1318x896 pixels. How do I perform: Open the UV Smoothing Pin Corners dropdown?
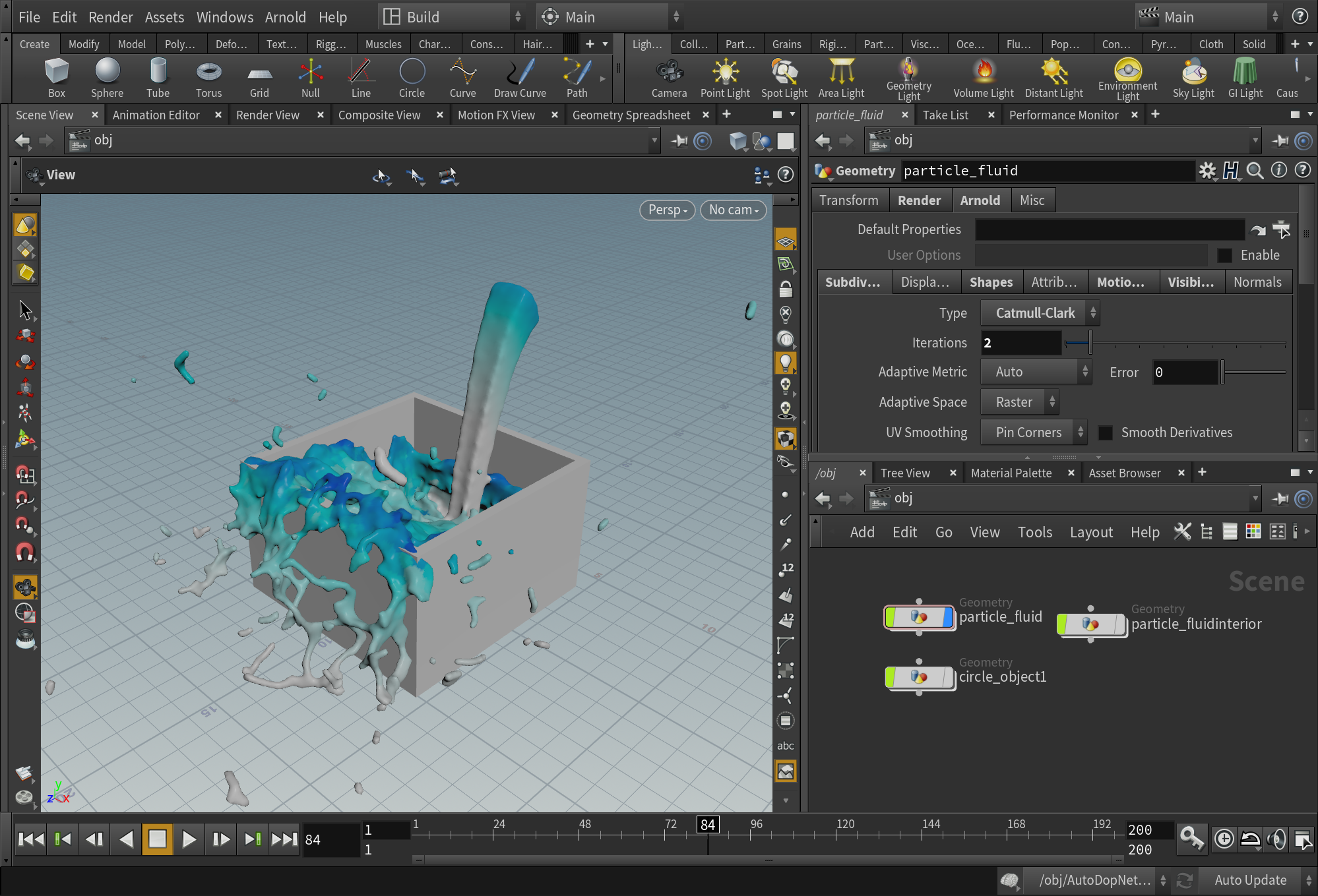click(x=1032, y=433)
